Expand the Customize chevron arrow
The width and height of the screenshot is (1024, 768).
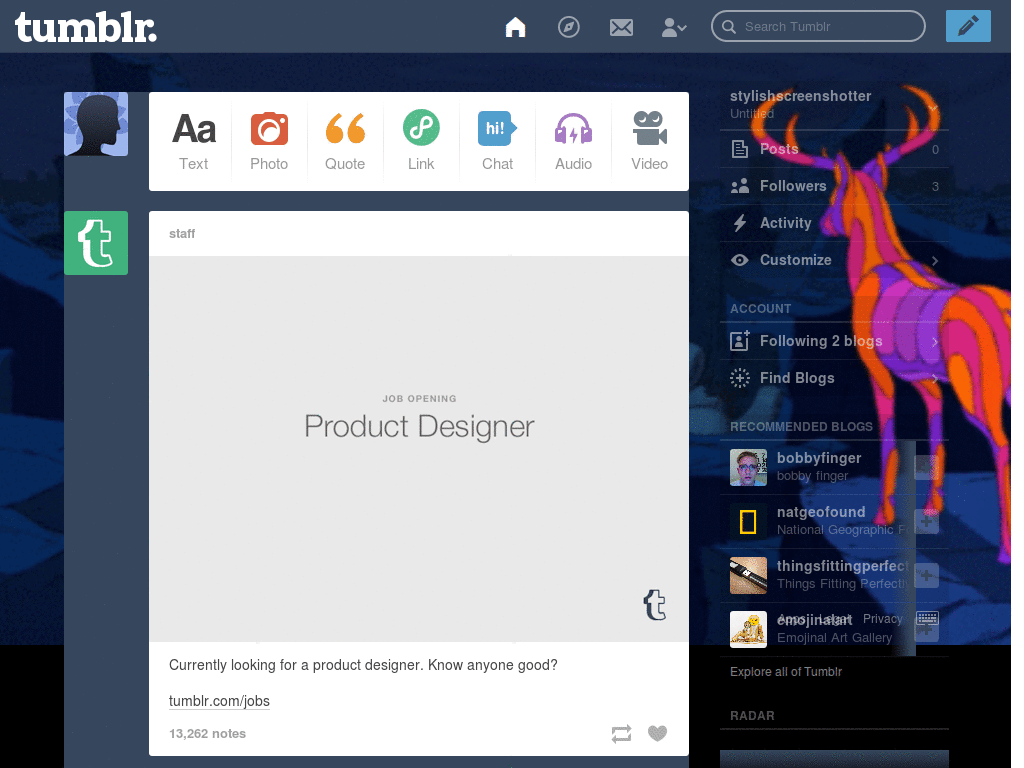pos(935,261)
